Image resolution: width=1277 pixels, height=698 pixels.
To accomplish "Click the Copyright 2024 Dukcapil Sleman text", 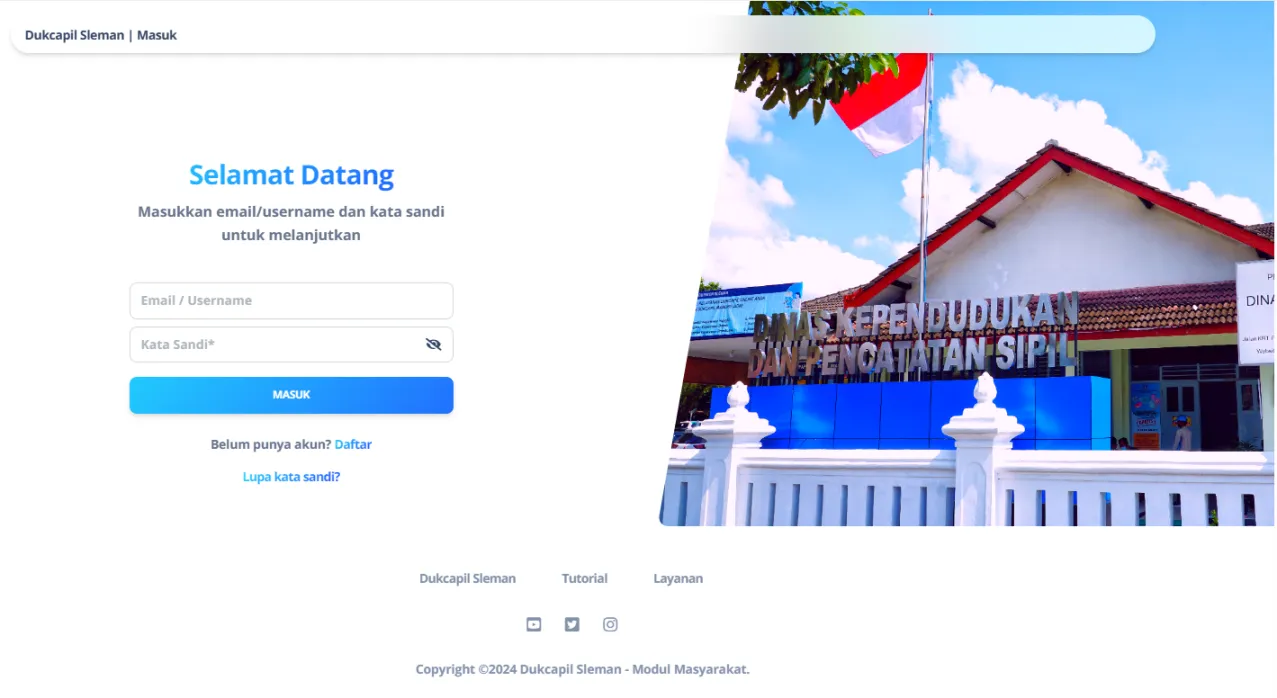I will (583, 669).
